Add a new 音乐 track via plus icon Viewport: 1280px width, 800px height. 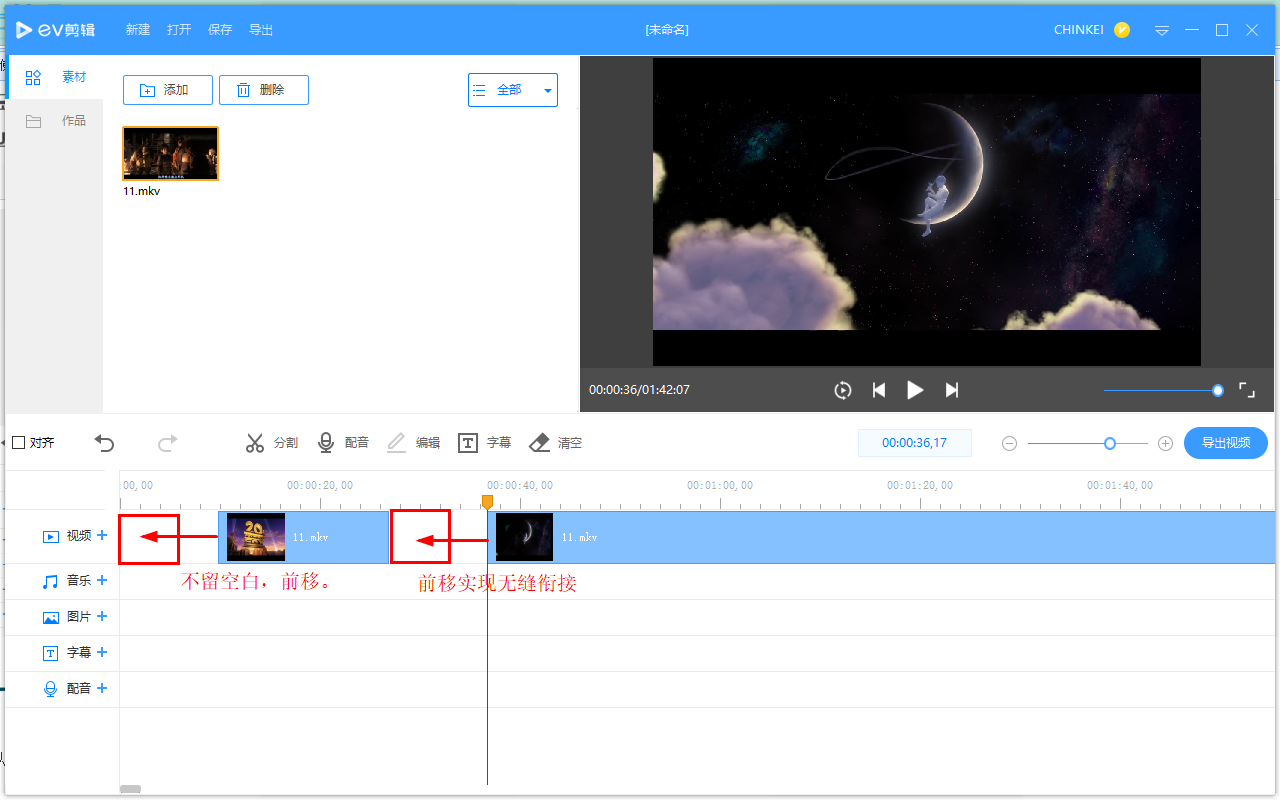coord(101,580)
